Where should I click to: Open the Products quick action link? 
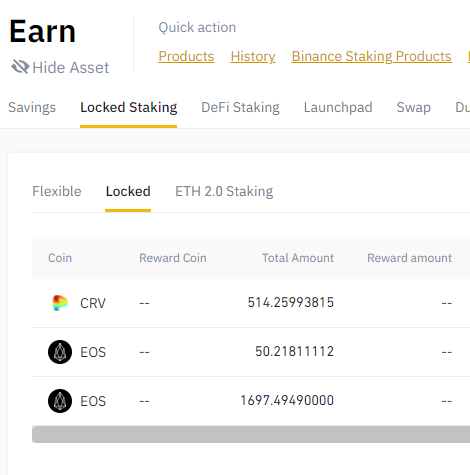pyautogui.click(x=186, y=56)
